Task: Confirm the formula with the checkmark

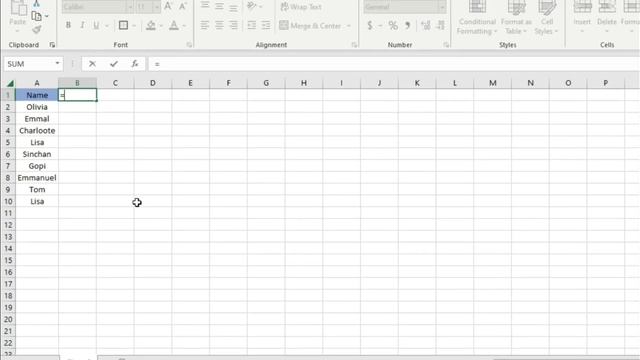Action: pos(114,64)
